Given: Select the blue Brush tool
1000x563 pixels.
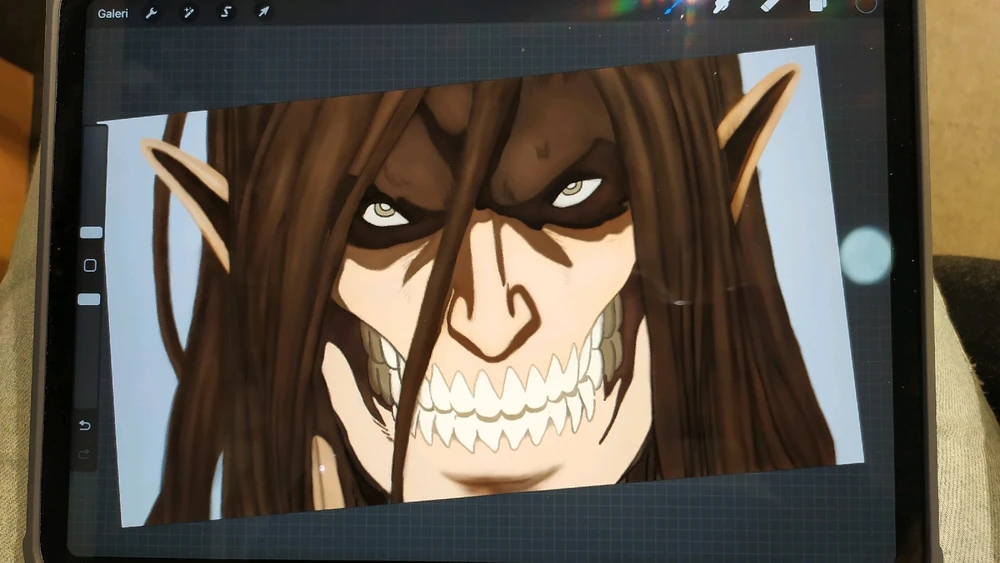Looking at the screenshot, I should pos(673,8).
